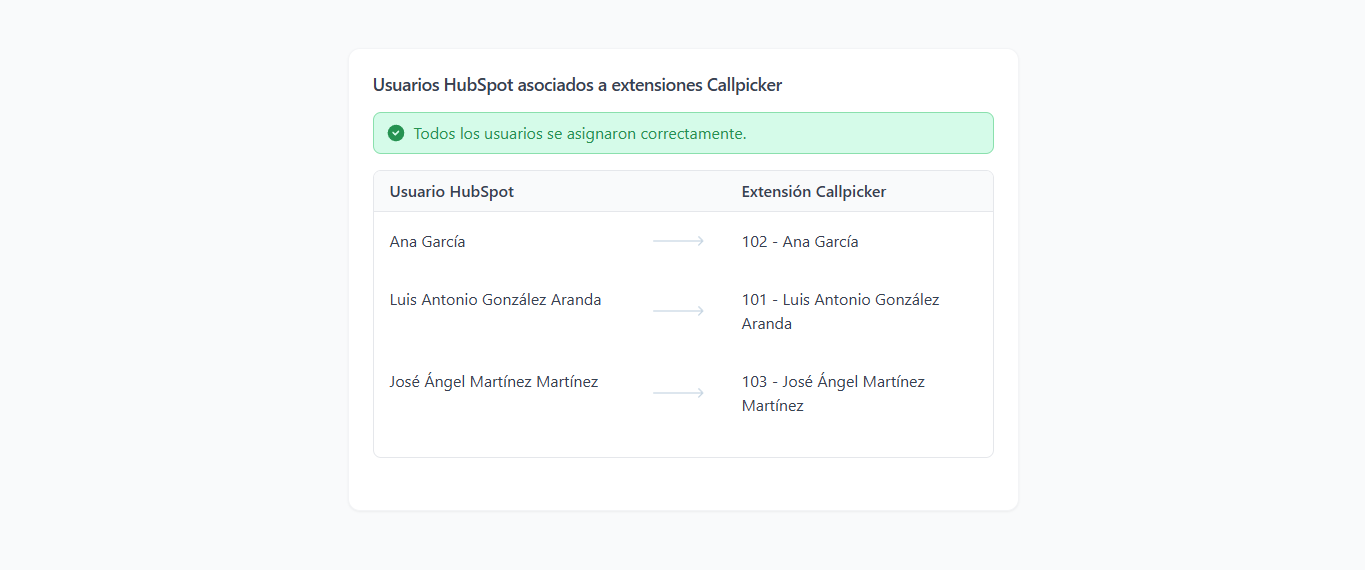The width and height of the screenshot is (1365, 570).
Task: Click the second line 'Martínez' in extension 103
Action: coord(773,405)
